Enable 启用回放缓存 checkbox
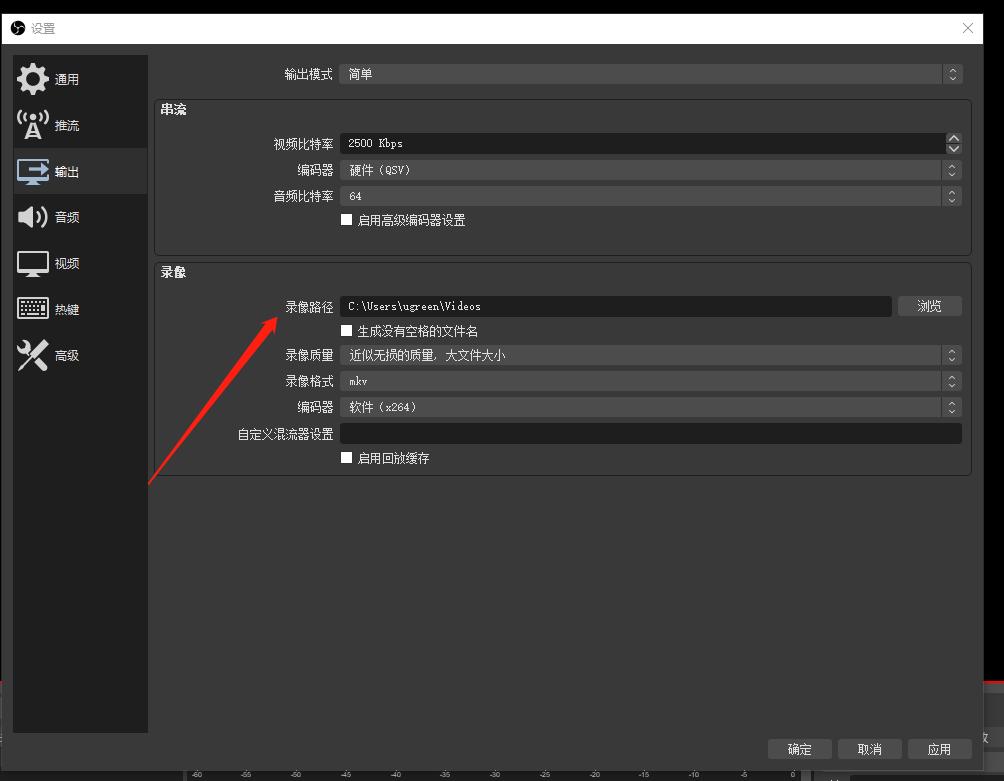Viewport: 1004px width, 781px height. [347, 457]
